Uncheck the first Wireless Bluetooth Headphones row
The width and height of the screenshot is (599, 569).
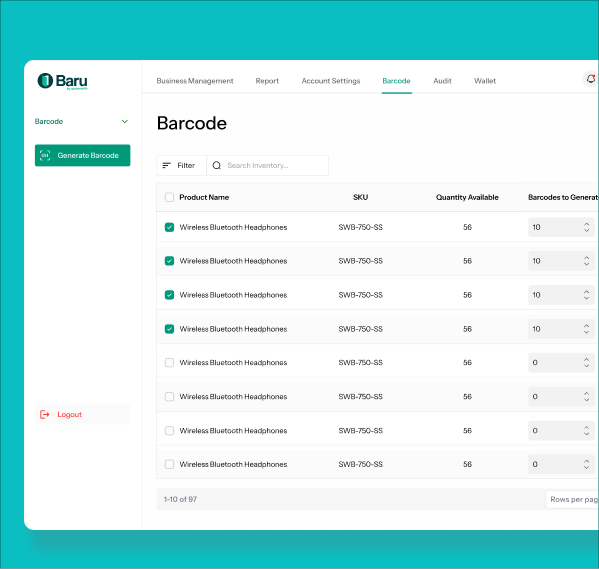(x=169, y=227)
